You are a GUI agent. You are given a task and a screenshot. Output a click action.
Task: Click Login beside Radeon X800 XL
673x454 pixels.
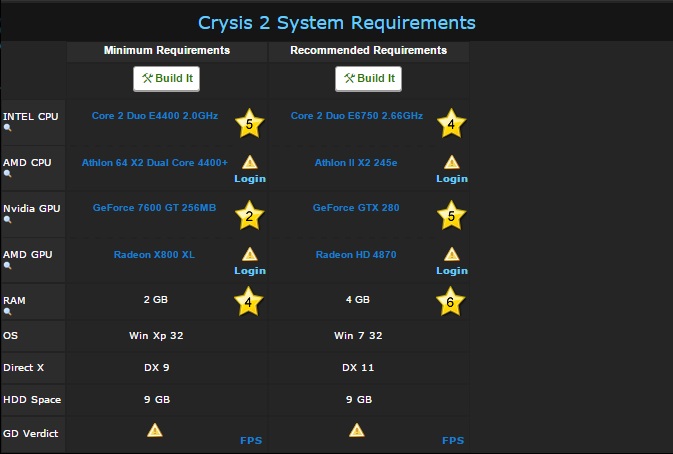coord(250,271)
